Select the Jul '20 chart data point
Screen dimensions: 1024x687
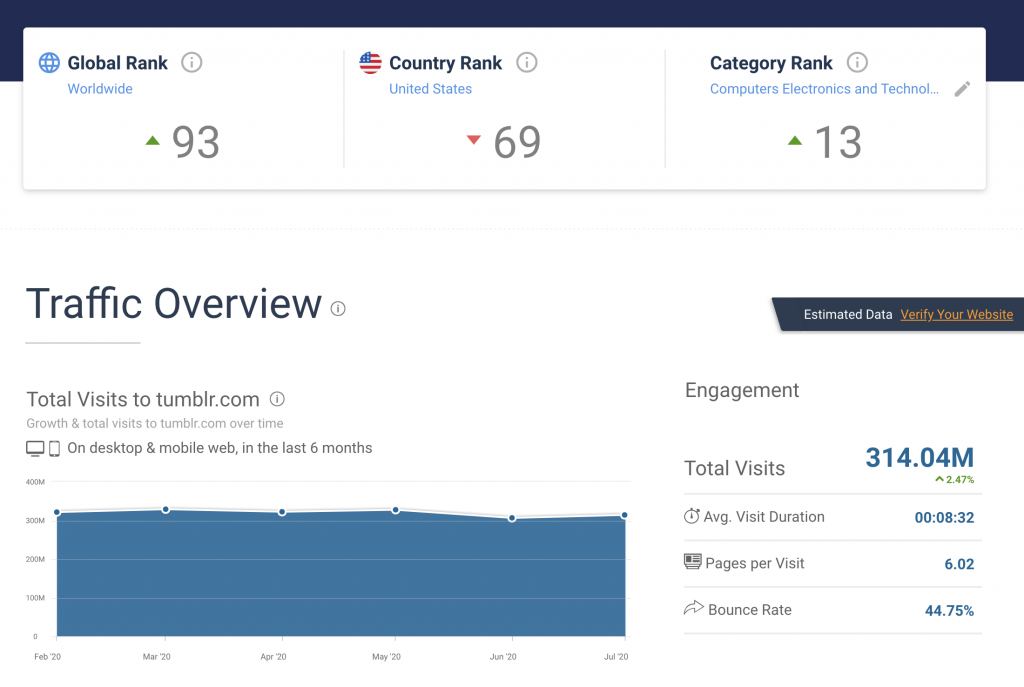pyautogui.click(x=625, y=515)
